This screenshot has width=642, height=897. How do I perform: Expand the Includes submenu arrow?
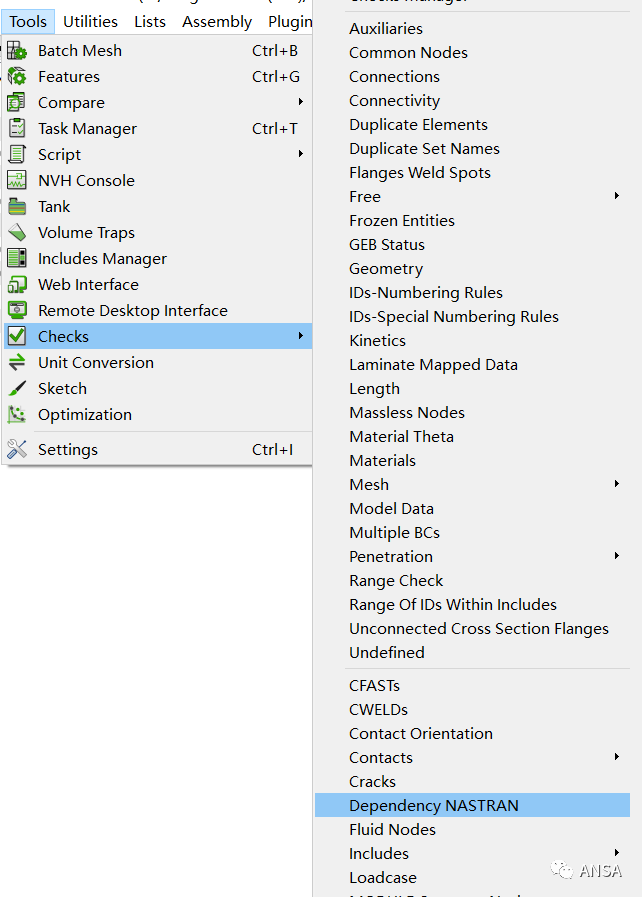click(617, 853)
